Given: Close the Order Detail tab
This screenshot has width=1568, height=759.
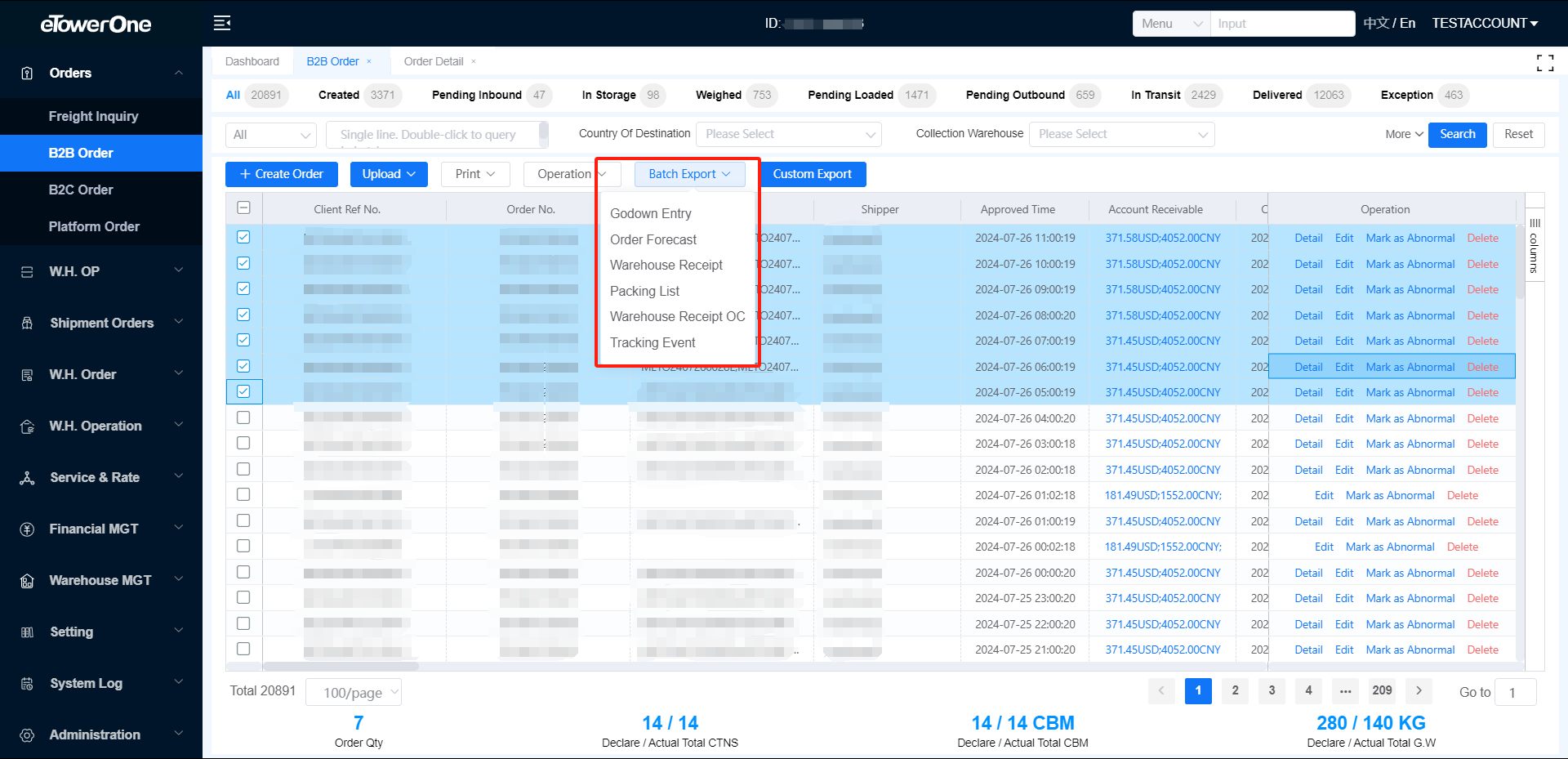Looking at the screenshot, I should [x=474, y=61].
